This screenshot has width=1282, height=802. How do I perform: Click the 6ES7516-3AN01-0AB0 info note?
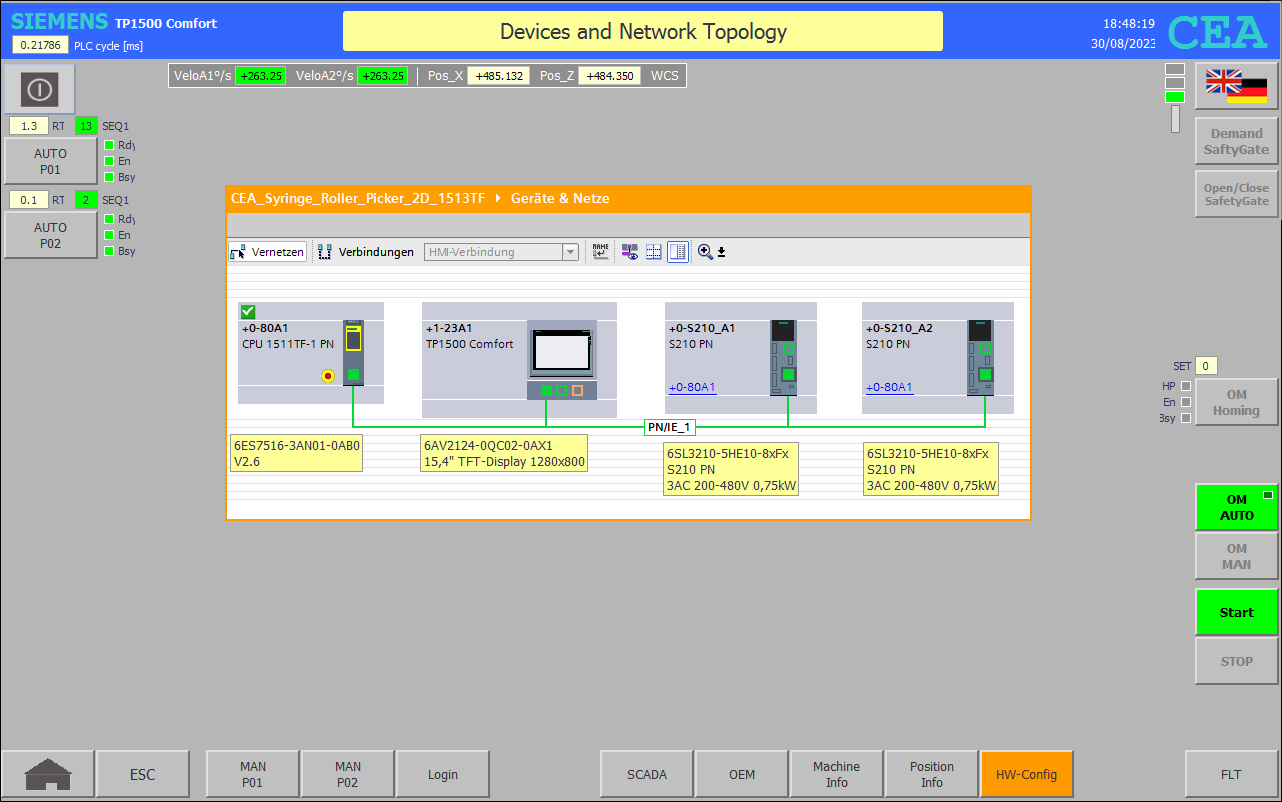[296, 454]
